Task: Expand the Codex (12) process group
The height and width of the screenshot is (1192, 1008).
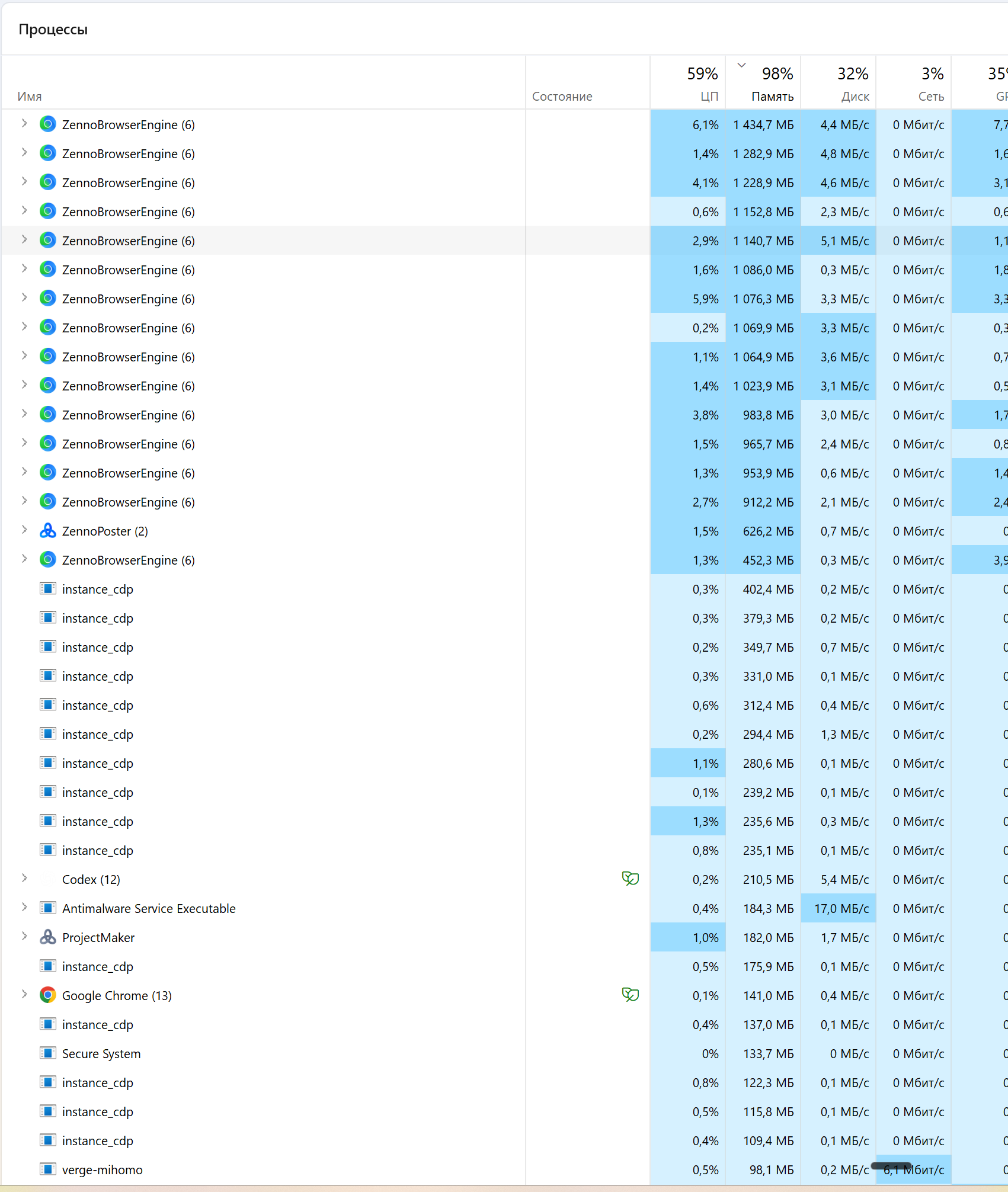Action: [x=24, y=878]
